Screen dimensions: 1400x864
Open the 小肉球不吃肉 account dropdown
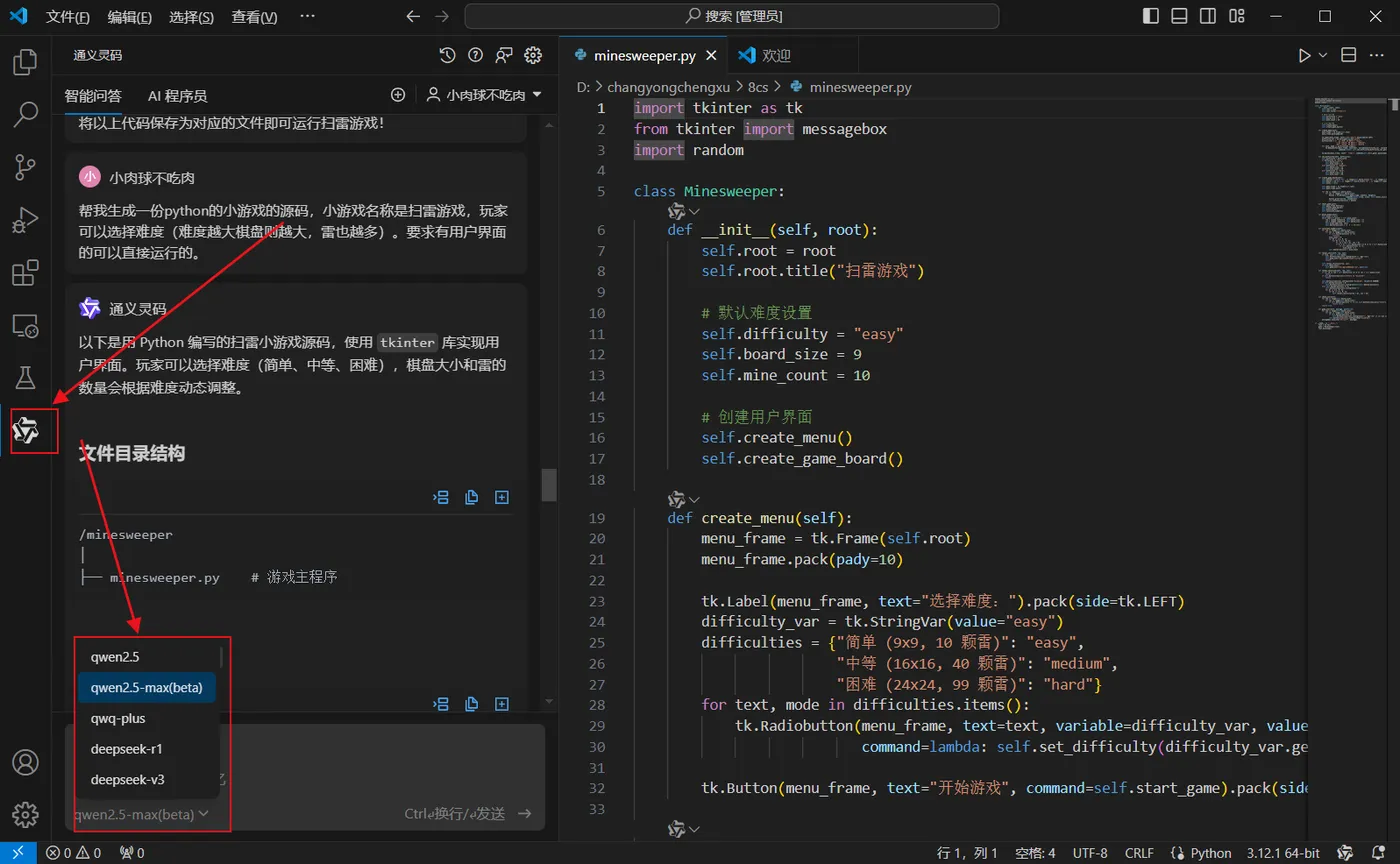coord(484,95)
